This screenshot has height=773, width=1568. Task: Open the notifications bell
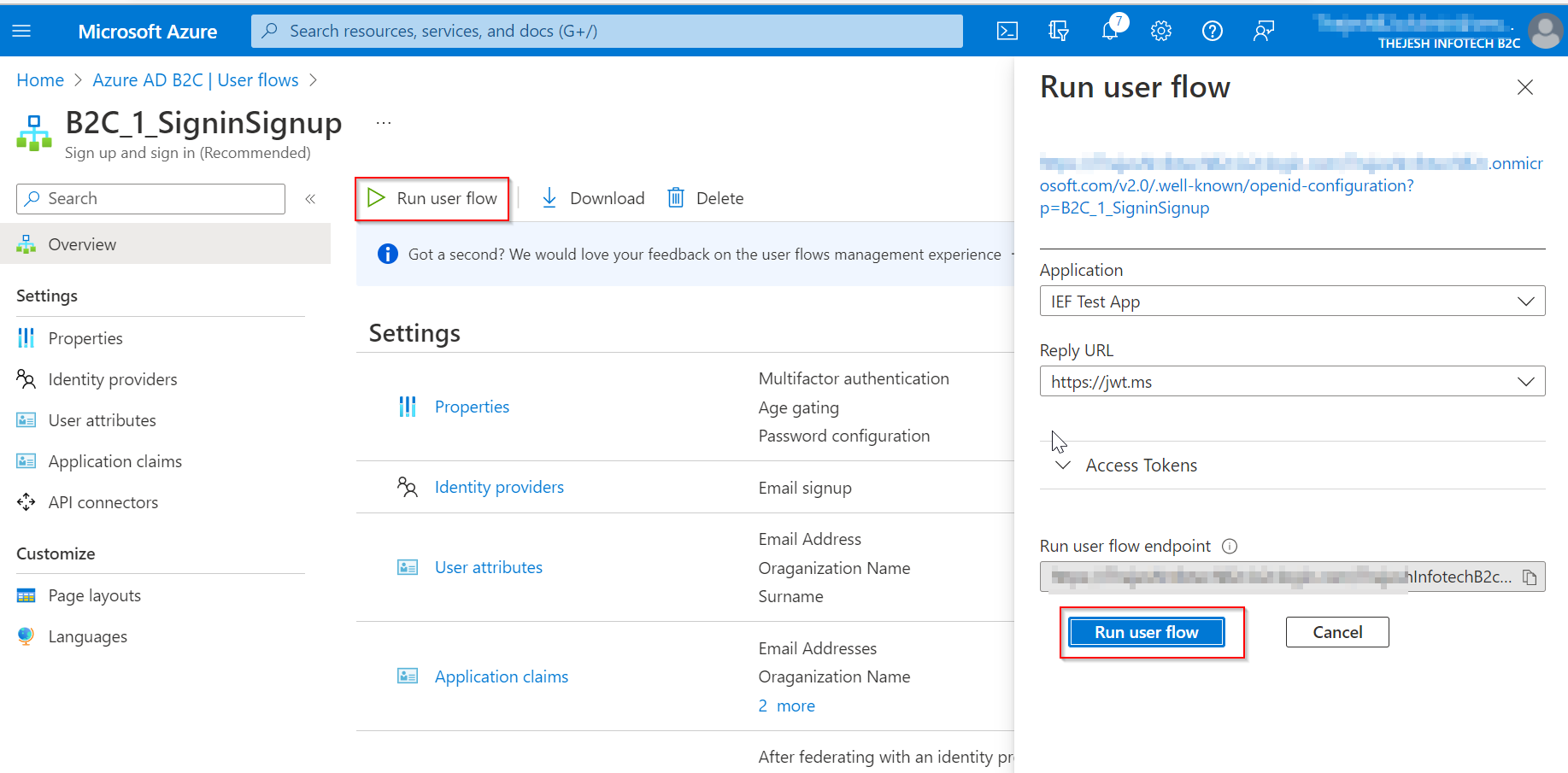1110,32
